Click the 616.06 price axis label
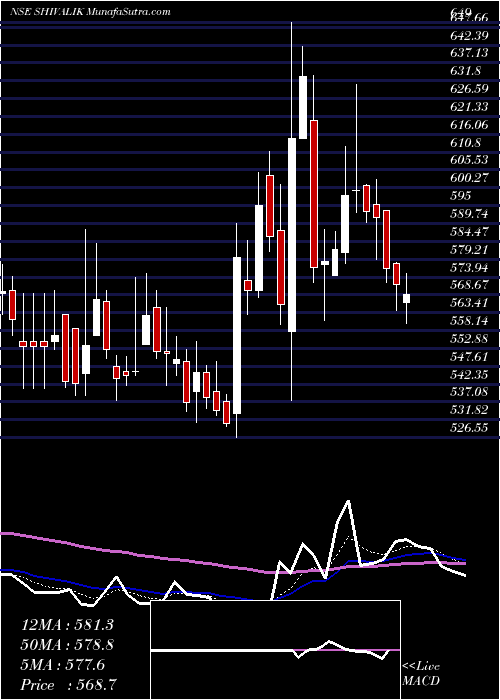Viewport: 500px width, 700px height. 469,125
